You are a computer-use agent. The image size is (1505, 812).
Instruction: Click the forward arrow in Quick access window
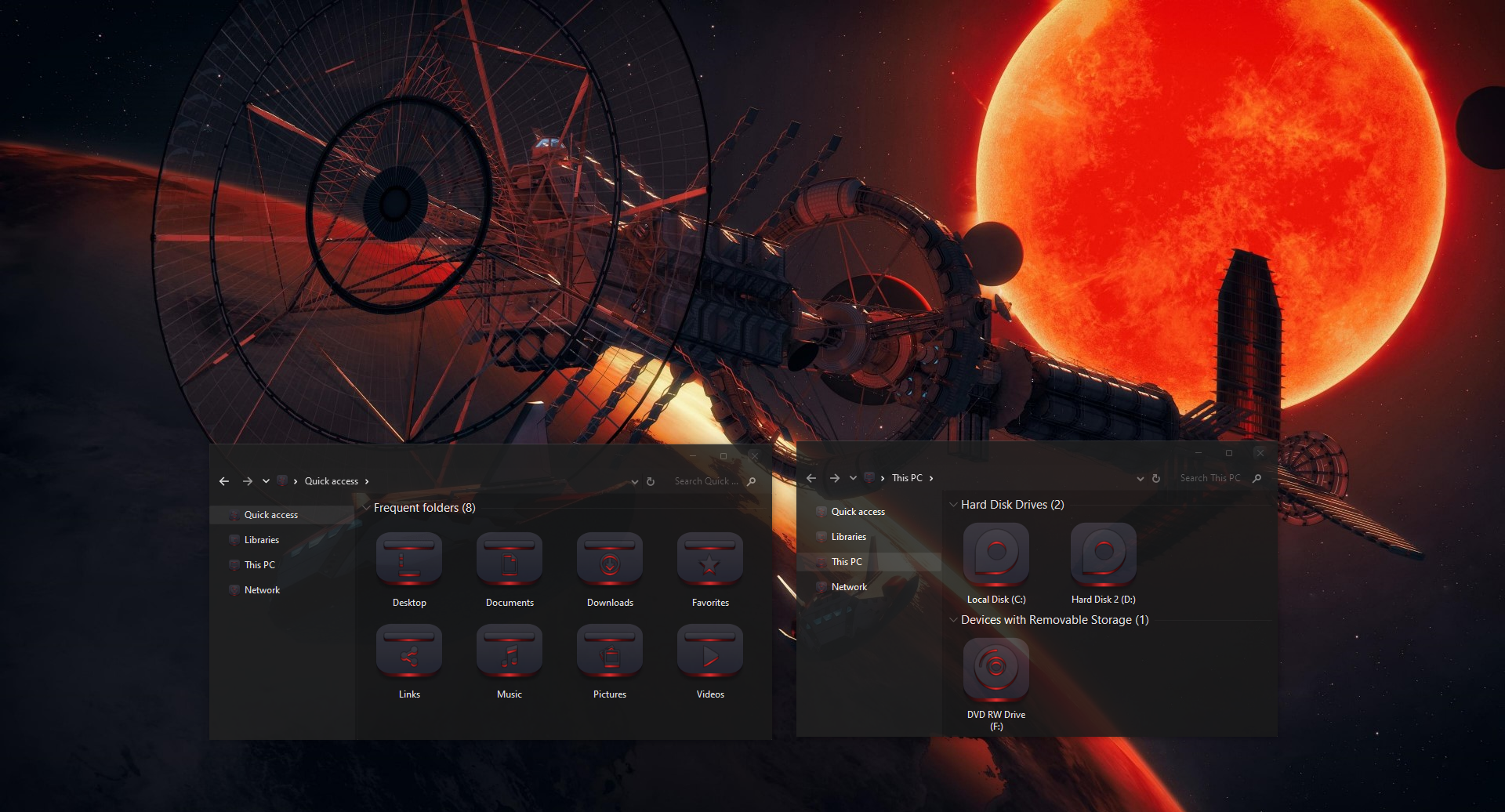247,481
